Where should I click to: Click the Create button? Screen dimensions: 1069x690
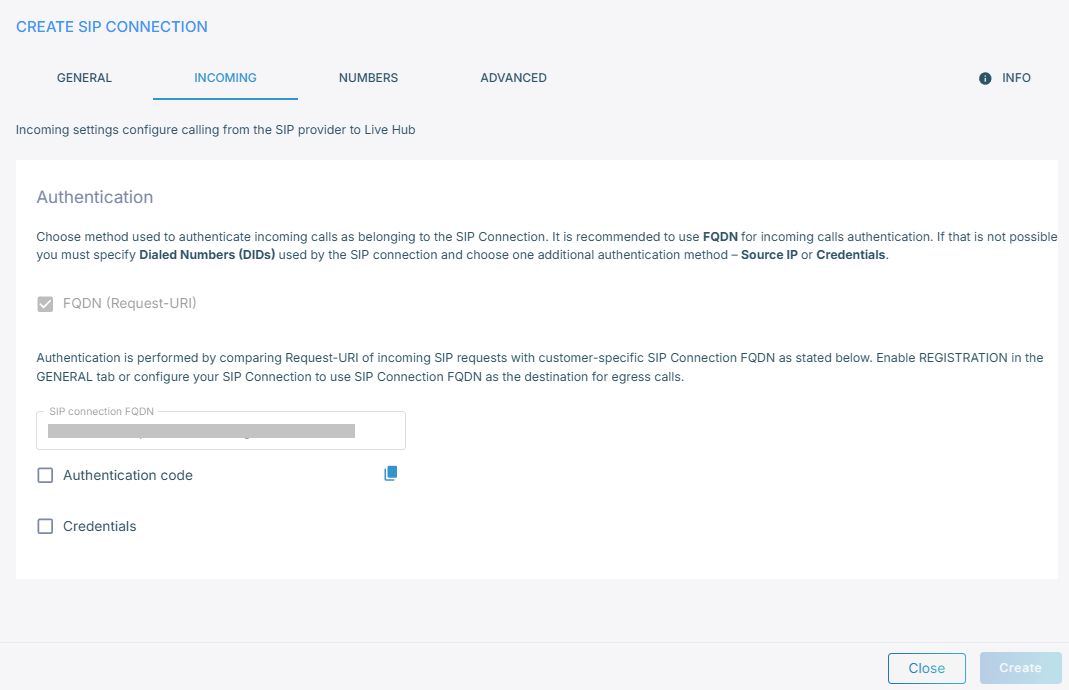1020,668
